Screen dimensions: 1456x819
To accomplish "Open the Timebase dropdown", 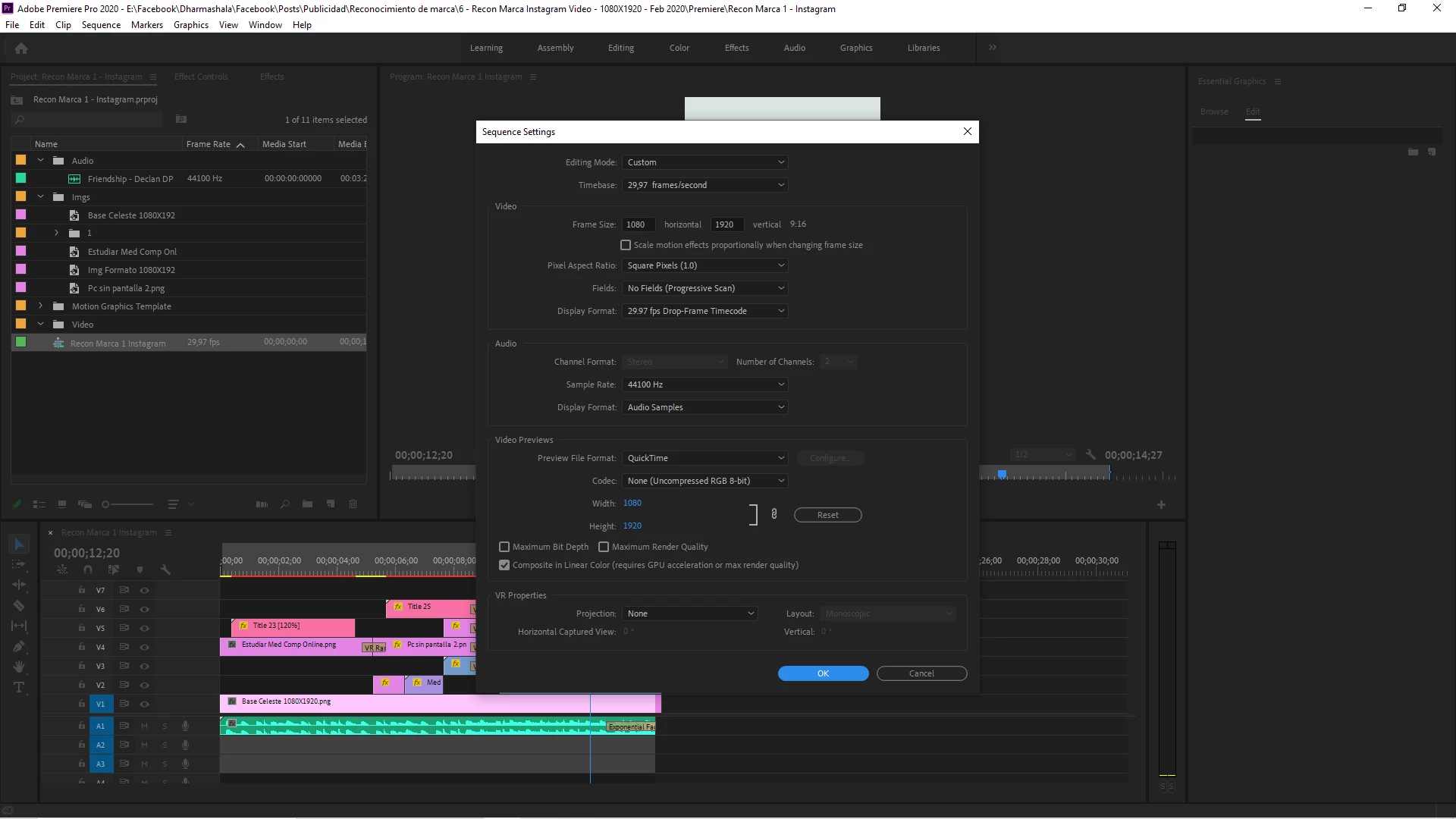I will (704, 185).
